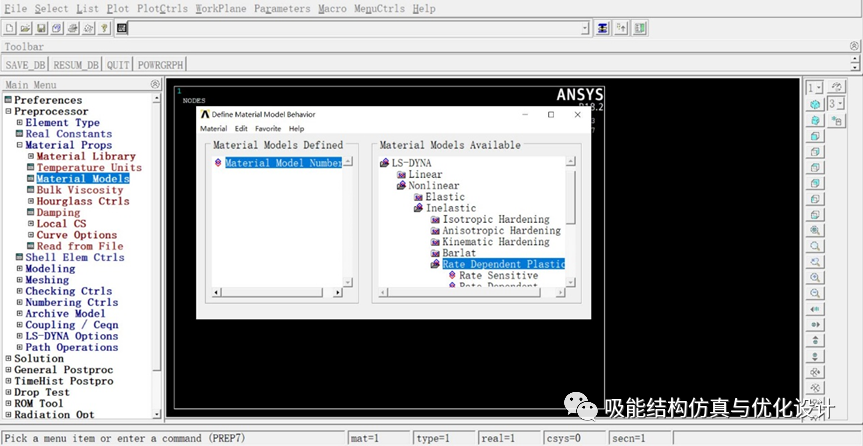The height and width of the screenshot is (446, 863).
Task: Click the Save Analysis floppy icon
Action: coord(41,28)
